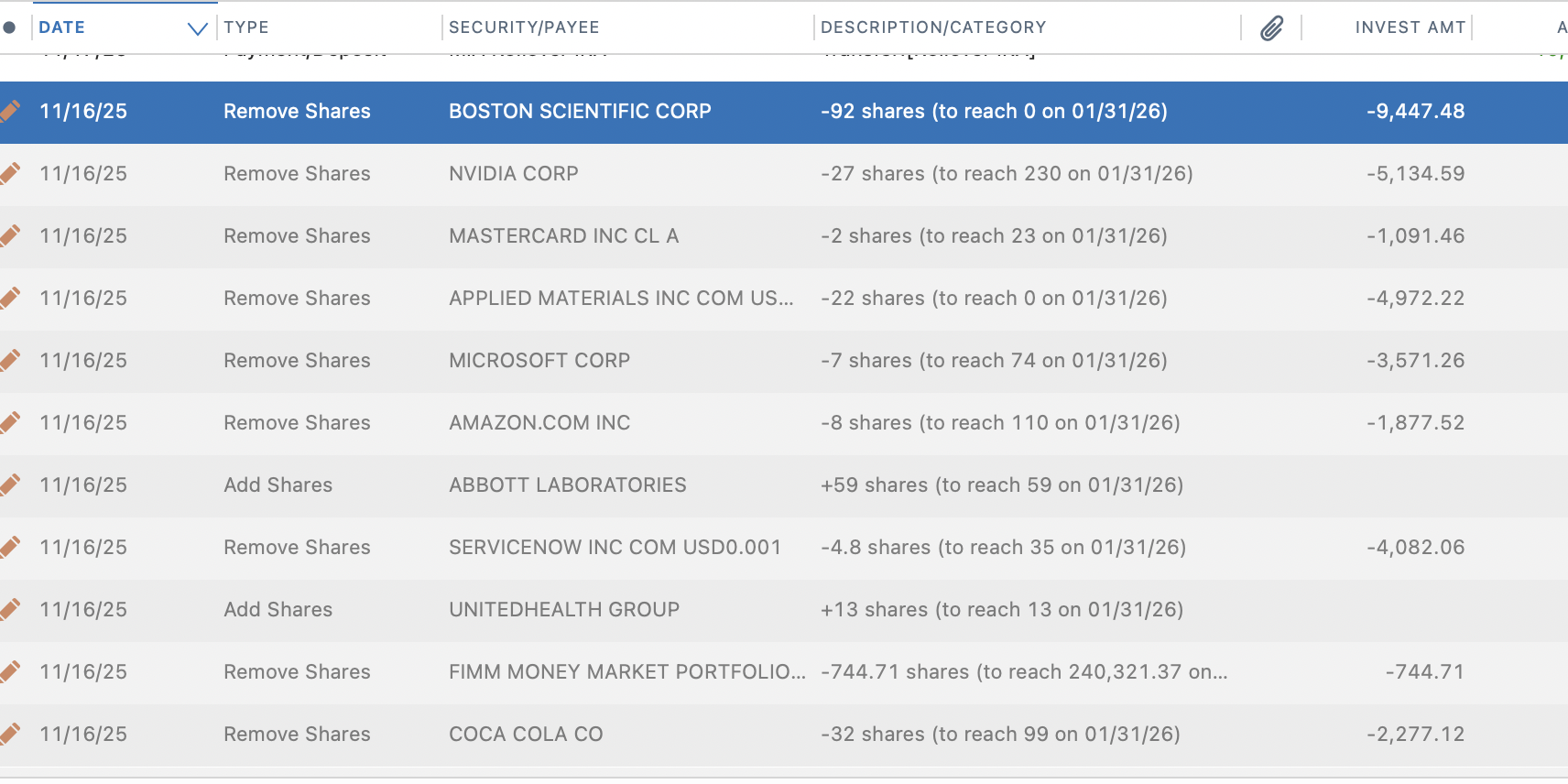Click '+59 shares (to reach 59' description

1002,485
